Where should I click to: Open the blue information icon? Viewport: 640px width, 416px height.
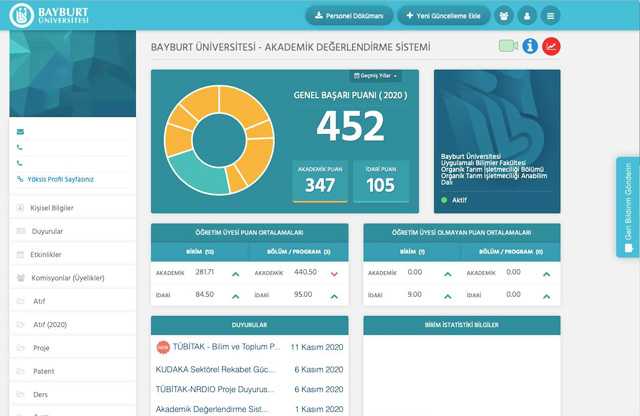coord(530,47)
